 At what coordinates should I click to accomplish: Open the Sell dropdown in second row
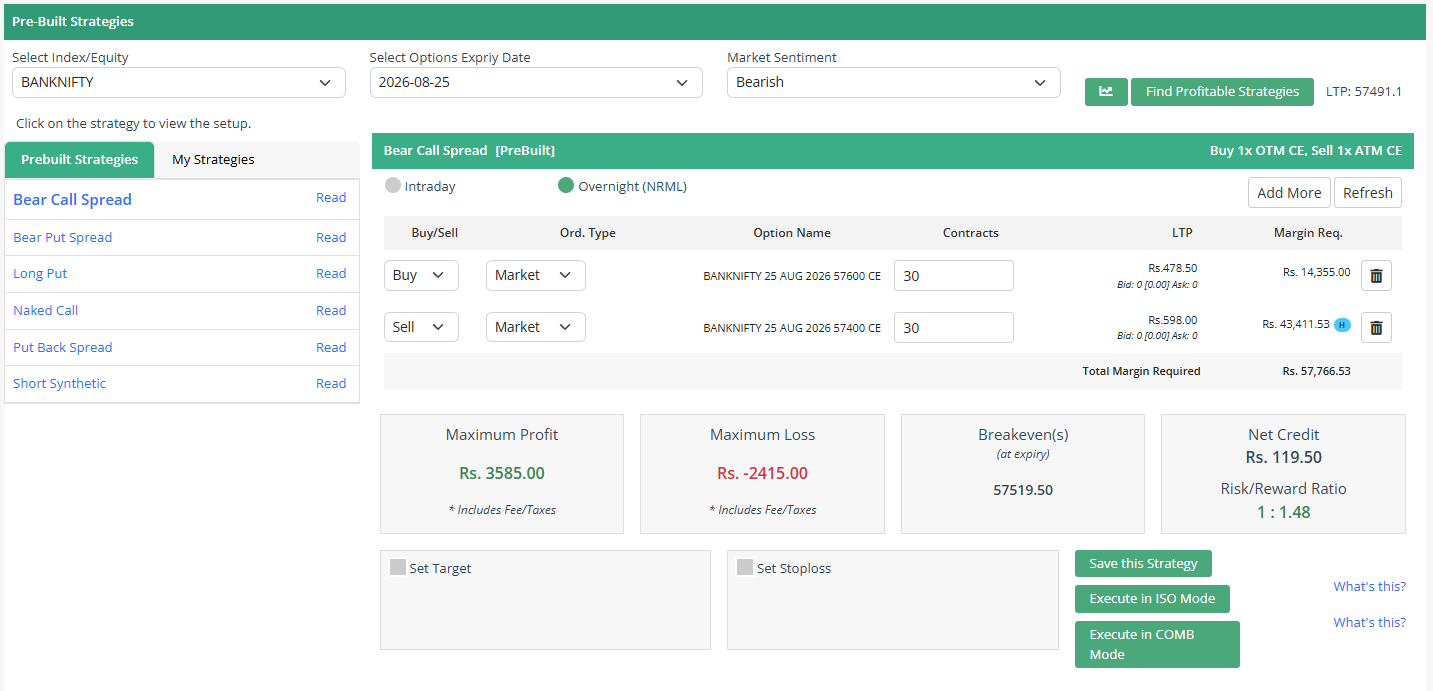pyautogui.click(x=421, y=327)
